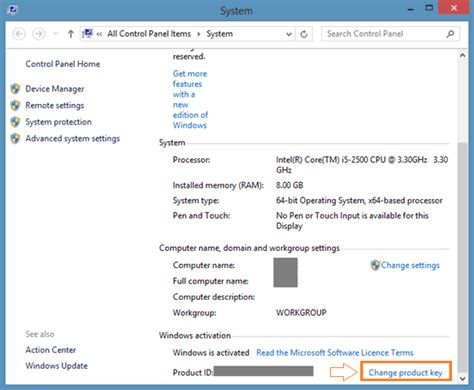Open Action Center under See also
The image size is (474, 390).
coord(51,350)
